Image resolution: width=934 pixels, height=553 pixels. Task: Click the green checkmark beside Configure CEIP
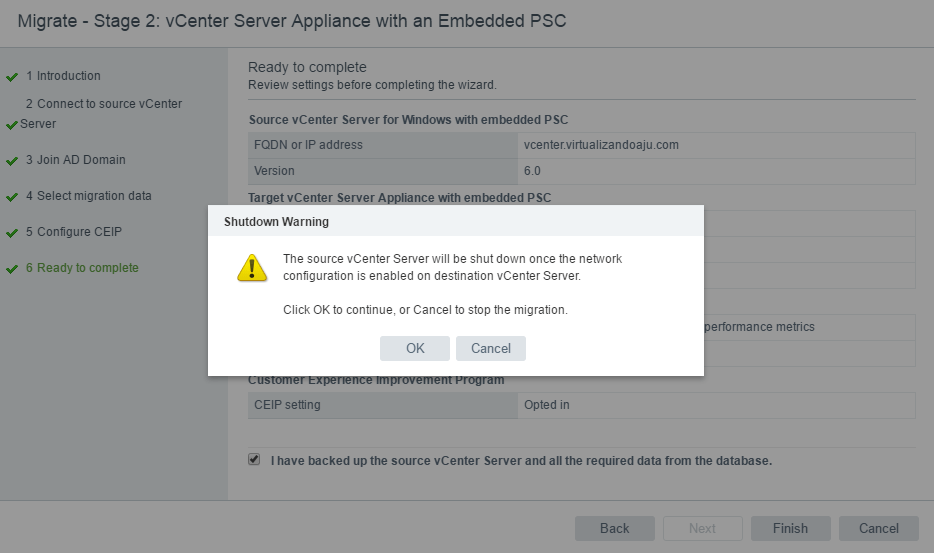click(x=12, y=233)
